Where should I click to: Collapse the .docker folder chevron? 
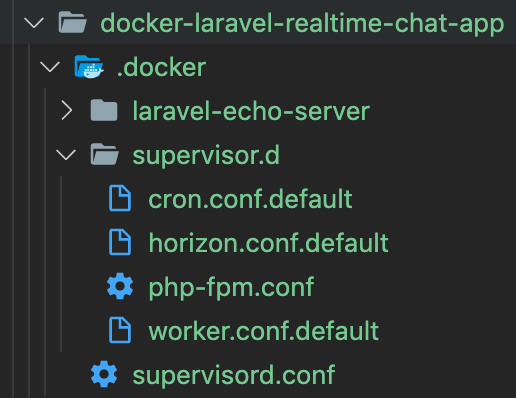[x=50, y=67]
